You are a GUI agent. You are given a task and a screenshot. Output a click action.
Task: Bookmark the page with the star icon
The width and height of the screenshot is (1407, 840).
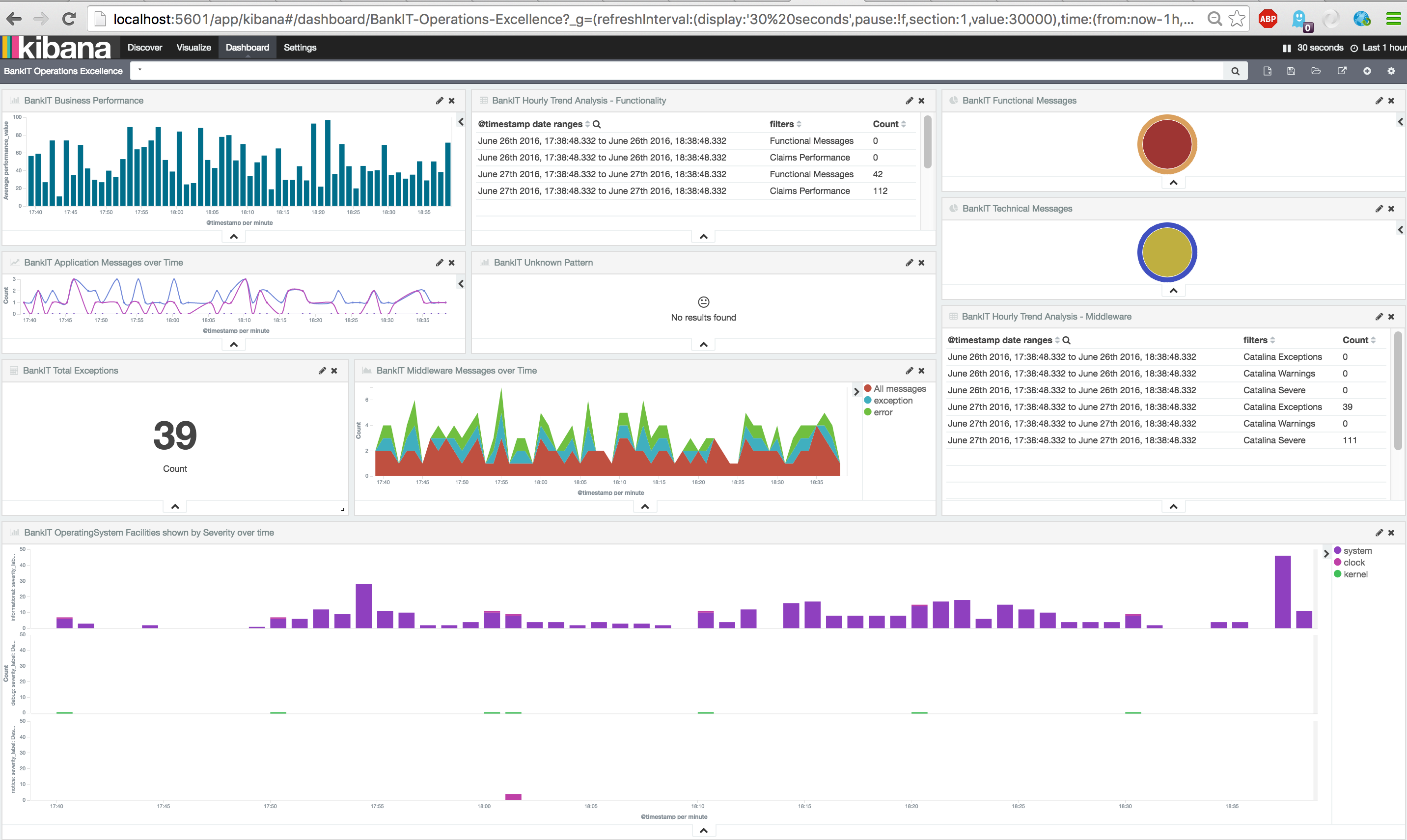click(1238, 19)
